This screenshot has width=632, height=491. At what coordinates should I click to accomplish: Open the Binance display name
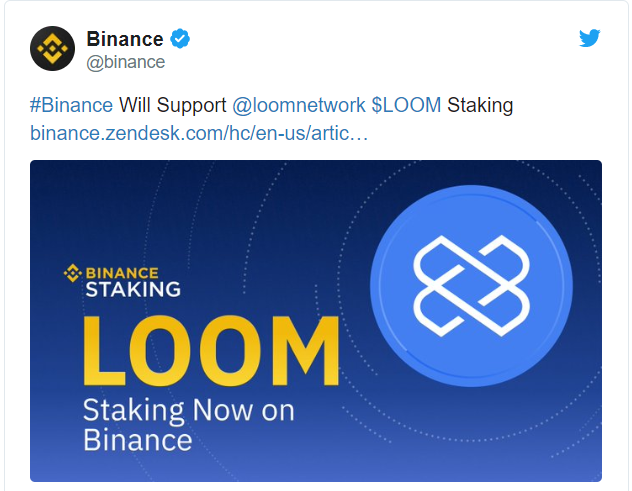click(125, 39)
